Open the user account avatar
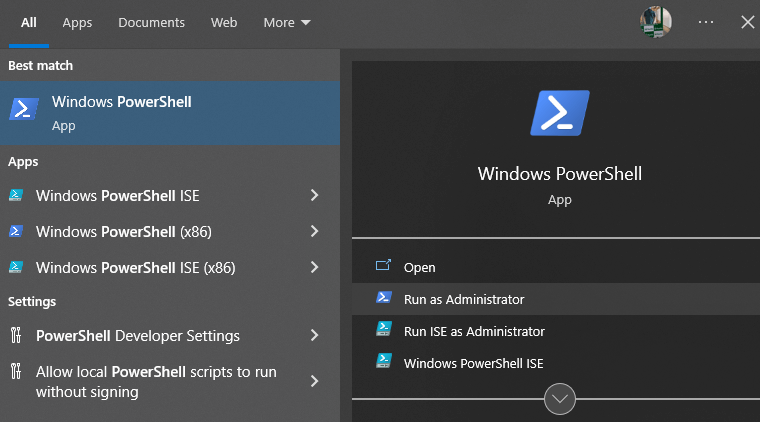The height and width of the screenshot is (422, 760). tap(655, 22)
